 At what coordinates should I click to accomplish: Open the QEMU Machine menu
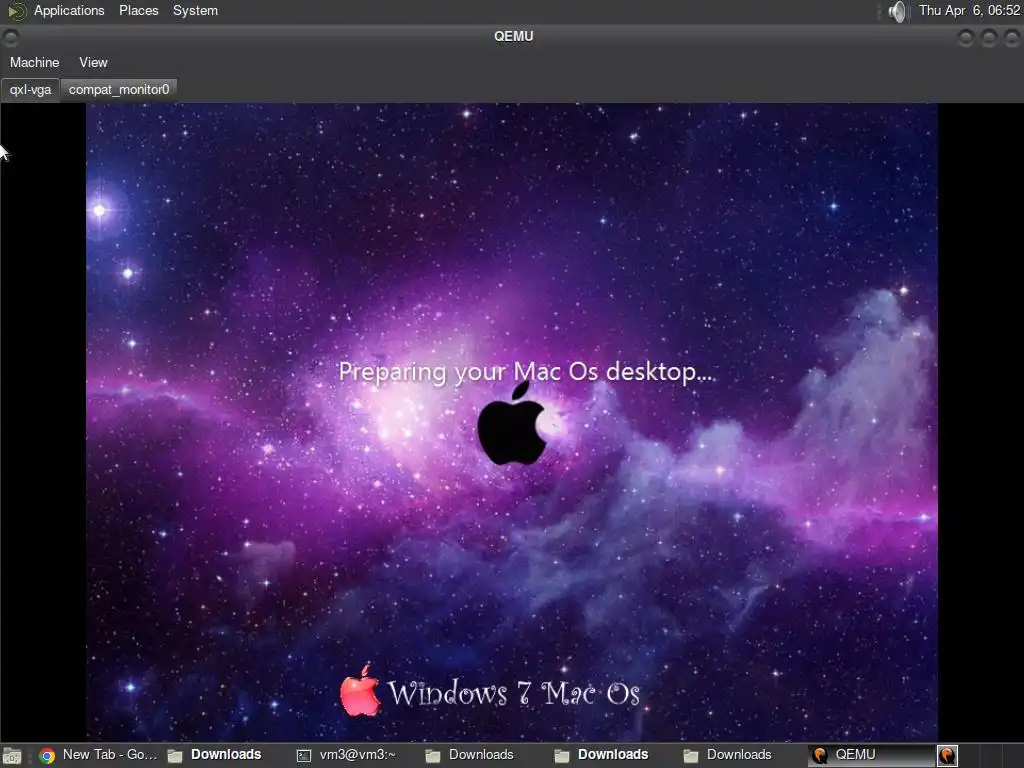pos(35,63)
